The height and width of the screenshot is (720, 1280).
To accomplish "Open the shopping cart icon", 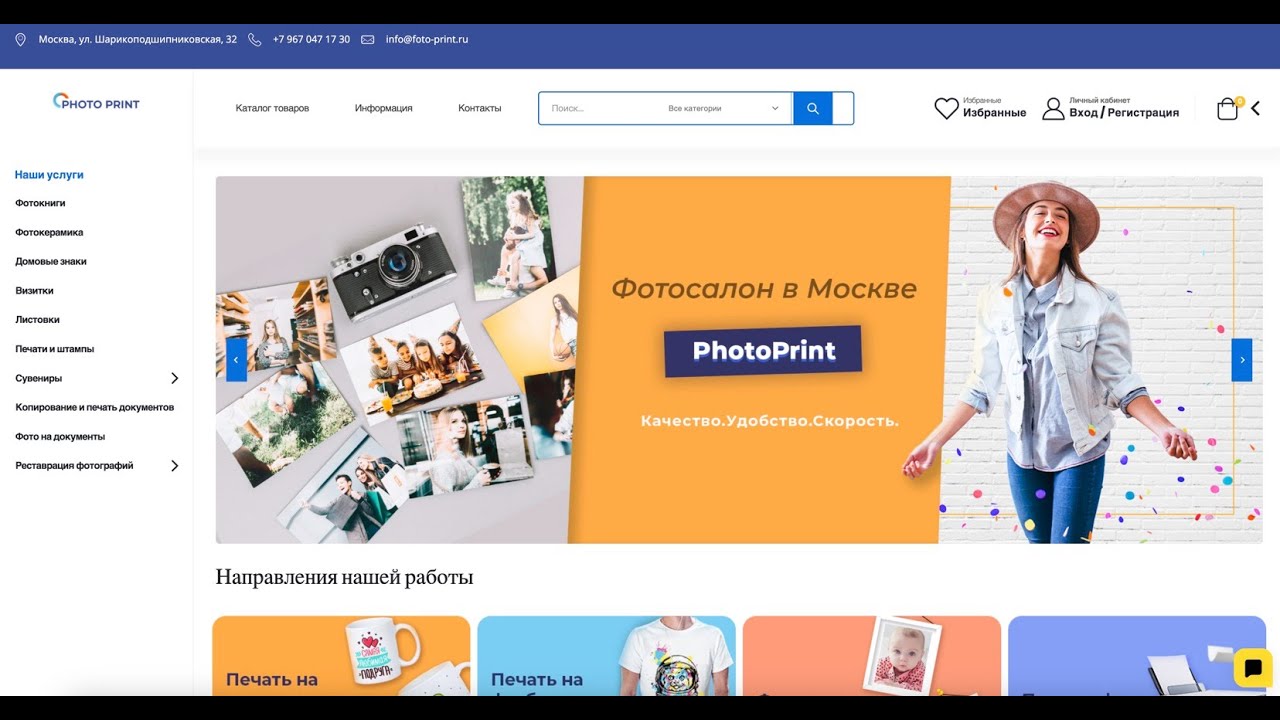I will pos(1228,108).
